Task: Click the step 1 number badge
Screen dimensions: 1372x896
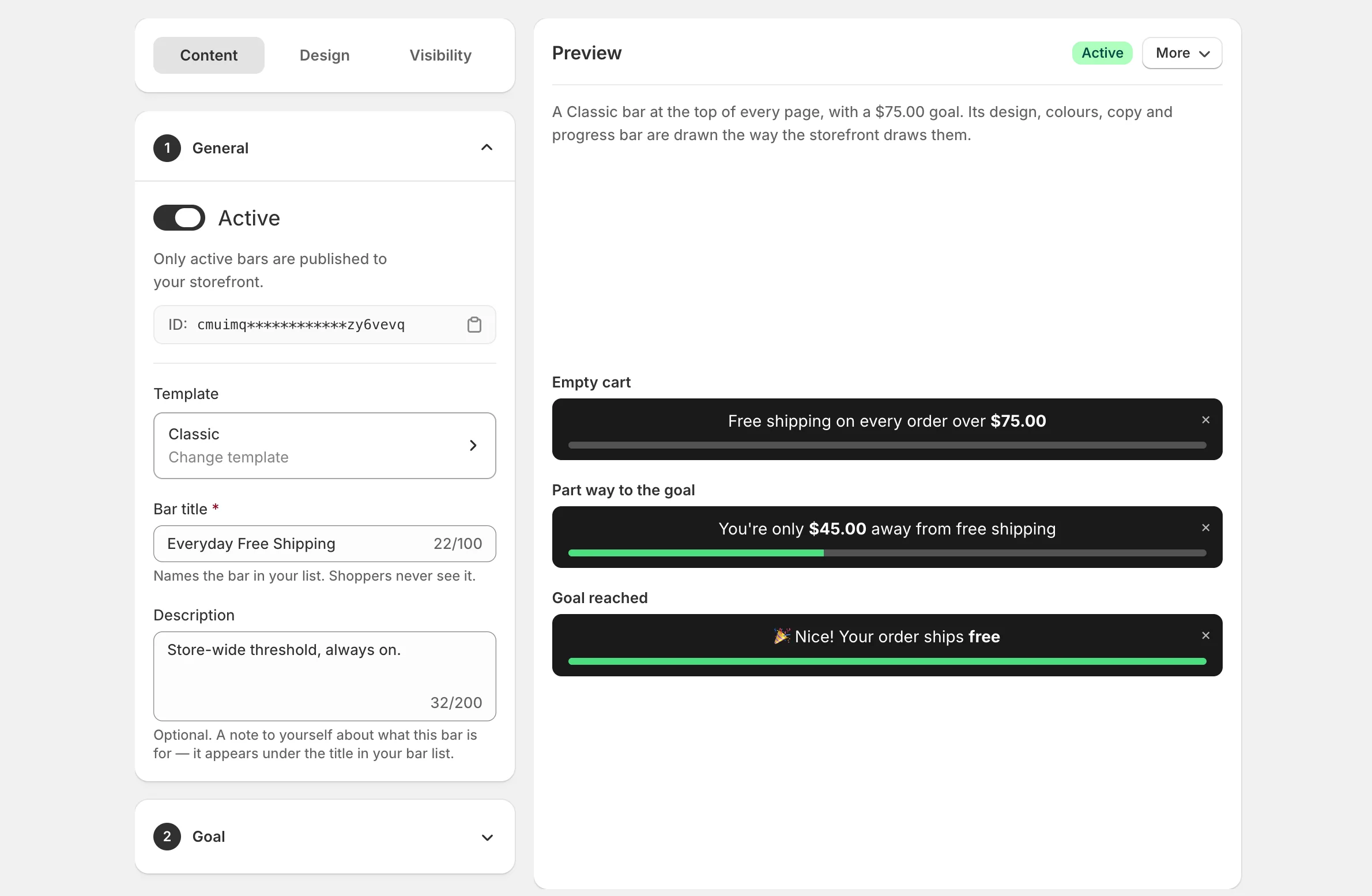Action: [x=167, y=148]
